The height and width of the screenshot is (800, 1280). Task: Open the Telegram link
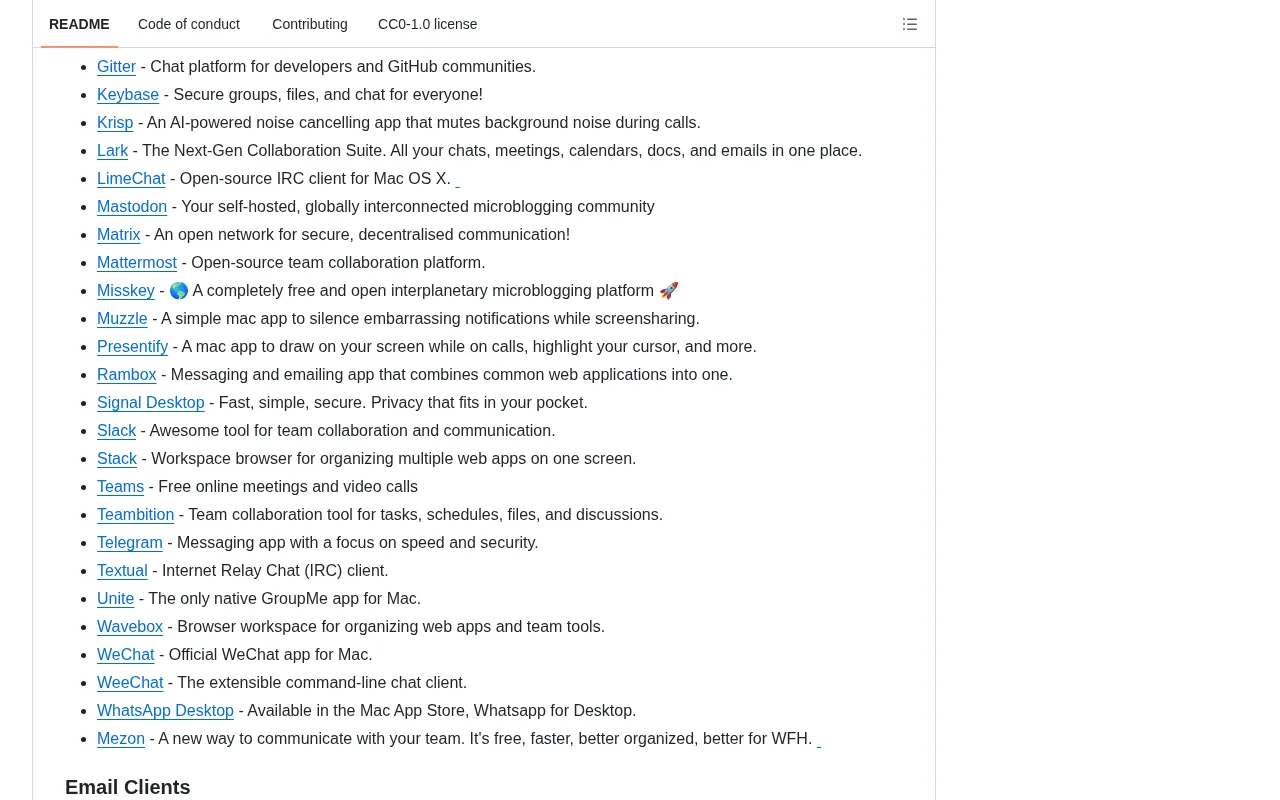coord(130,543)
